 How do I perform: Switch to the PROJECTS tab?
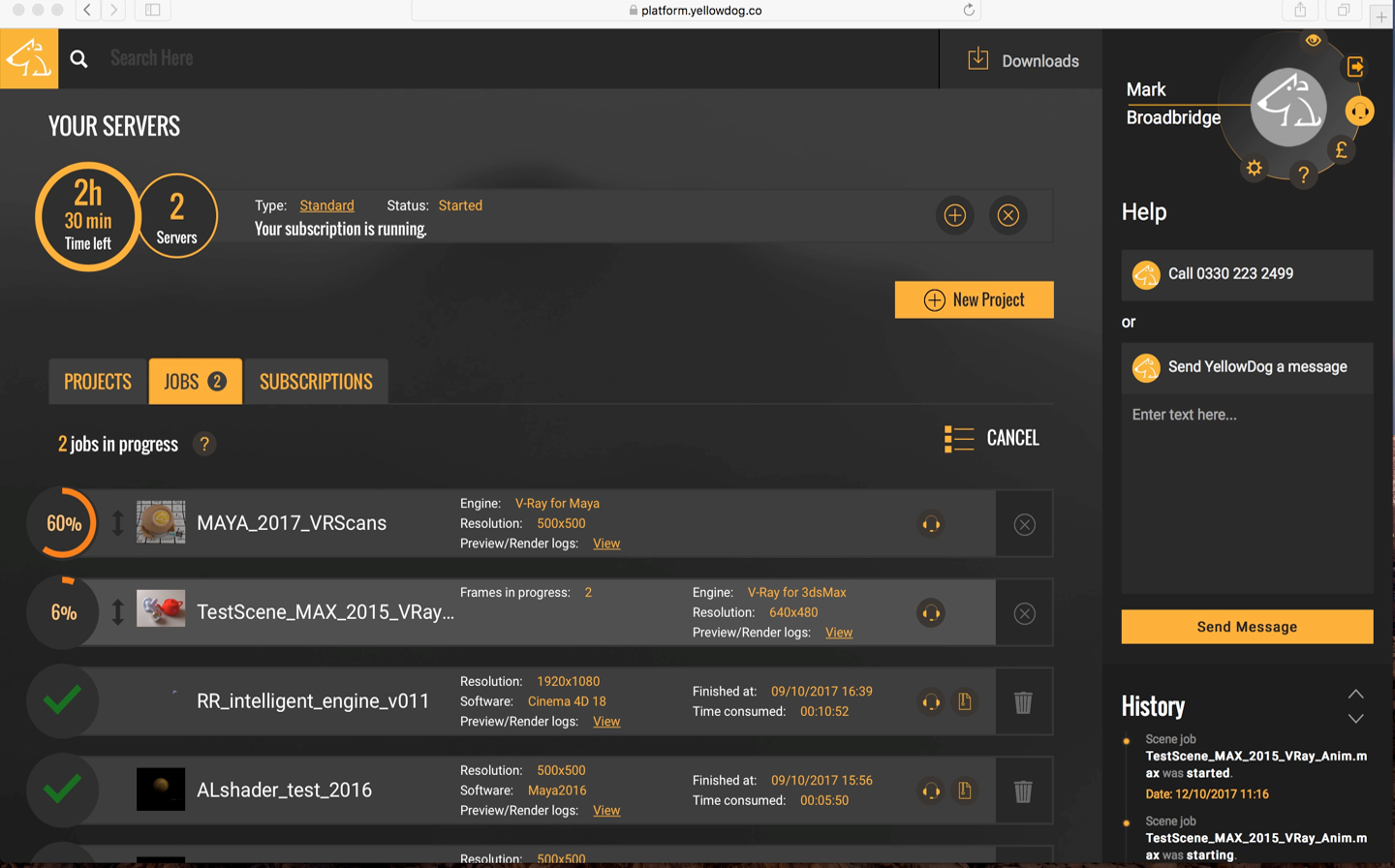click(x=98, y=382)
